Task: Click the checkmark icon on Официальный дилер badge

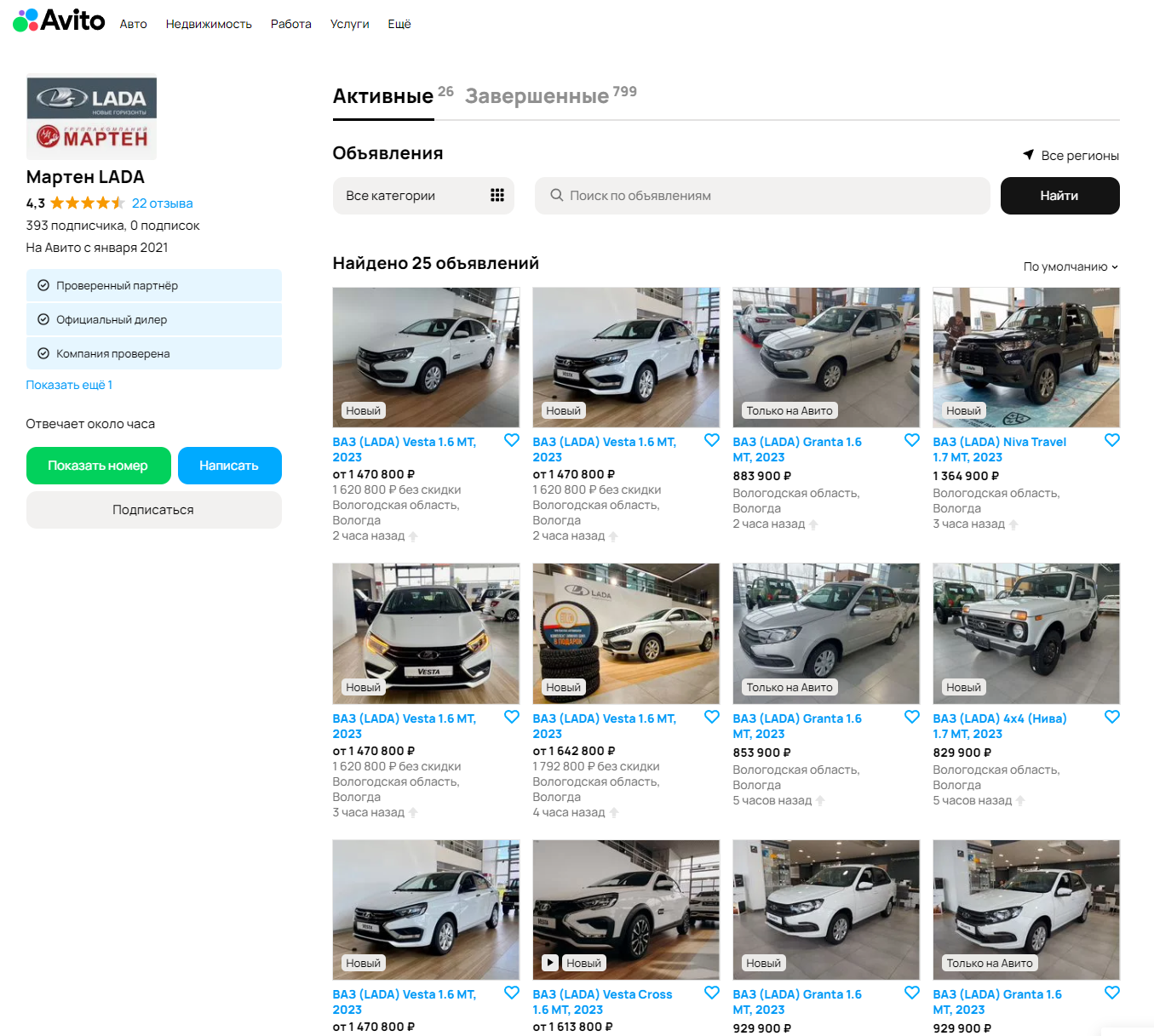Action: [x=43, y=319]
